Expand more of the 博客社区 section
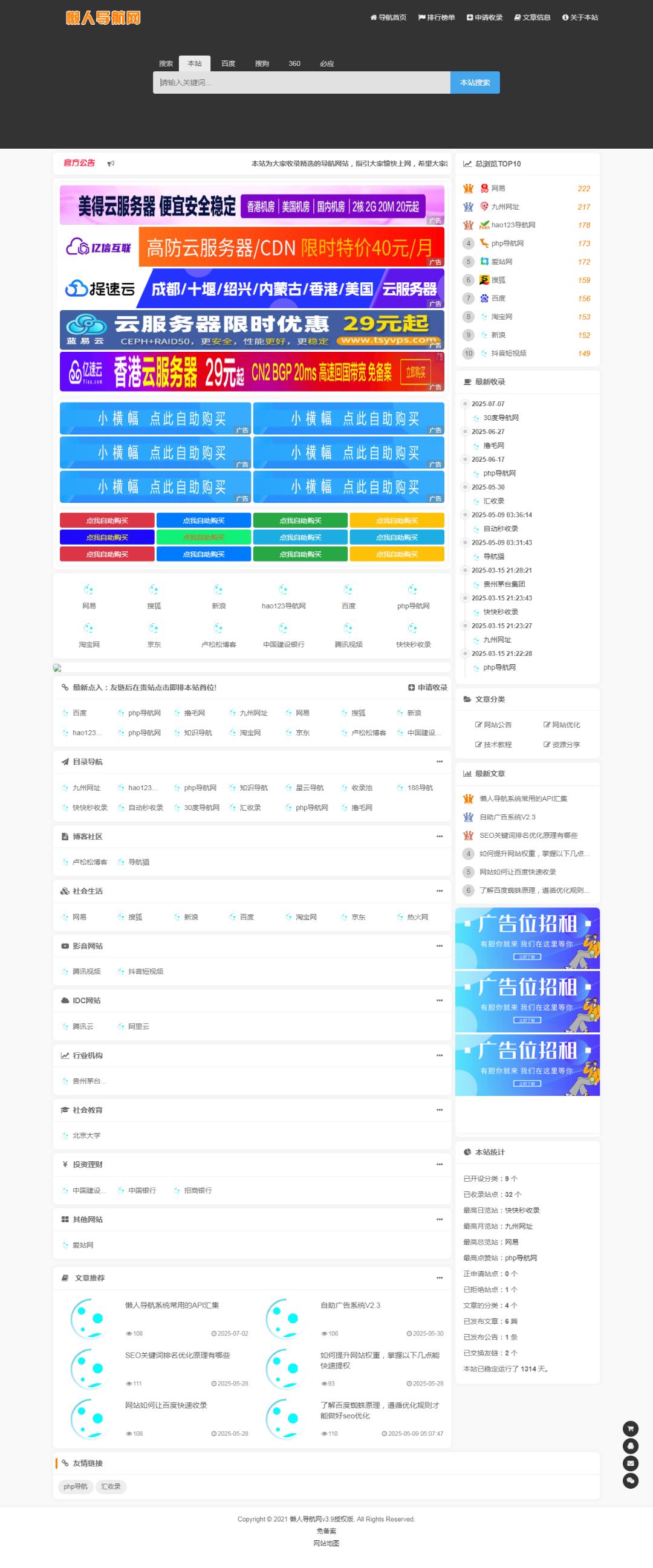653x1568 pixels. coord(440,837)
